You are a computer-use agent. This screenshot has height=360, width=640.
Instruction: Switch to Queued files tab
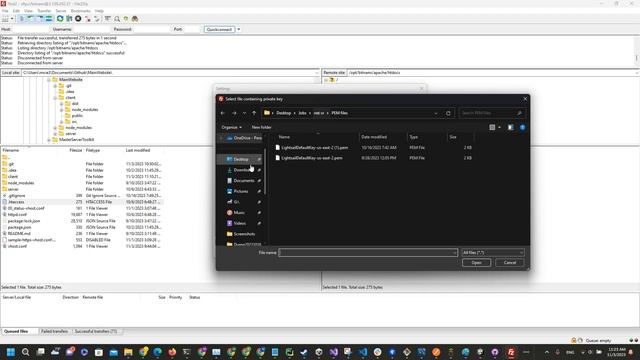click(x=16, y=331)
